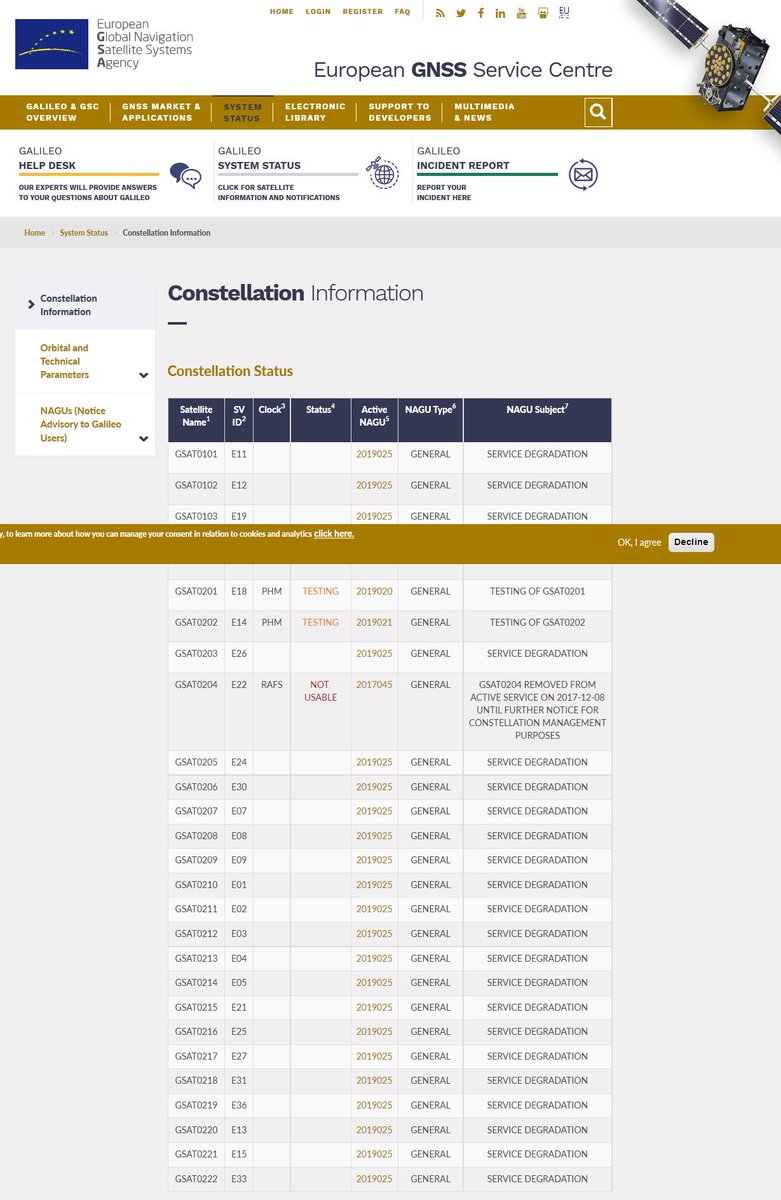781x1200 pixels.
Task: Open GNSS Market & Applications menu
Action: (161, 112)
